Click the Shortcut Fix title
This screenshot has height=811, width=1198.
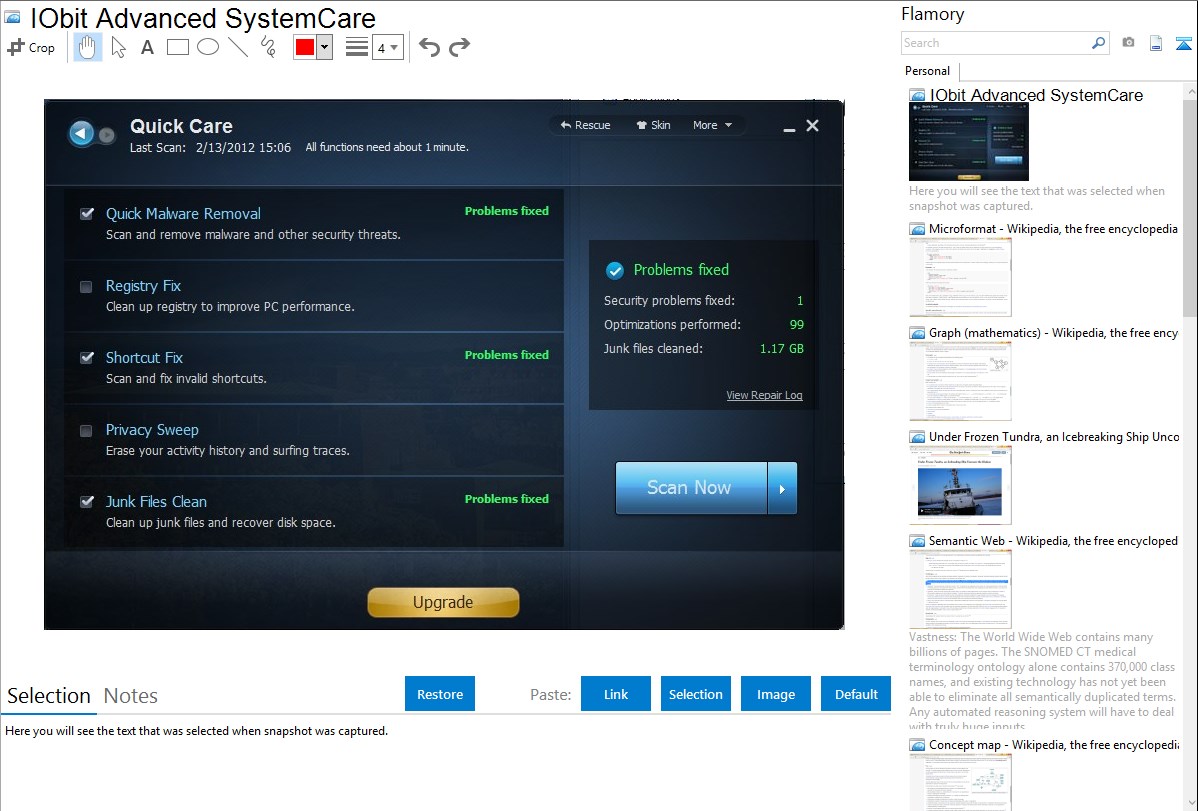click(144, 358)
